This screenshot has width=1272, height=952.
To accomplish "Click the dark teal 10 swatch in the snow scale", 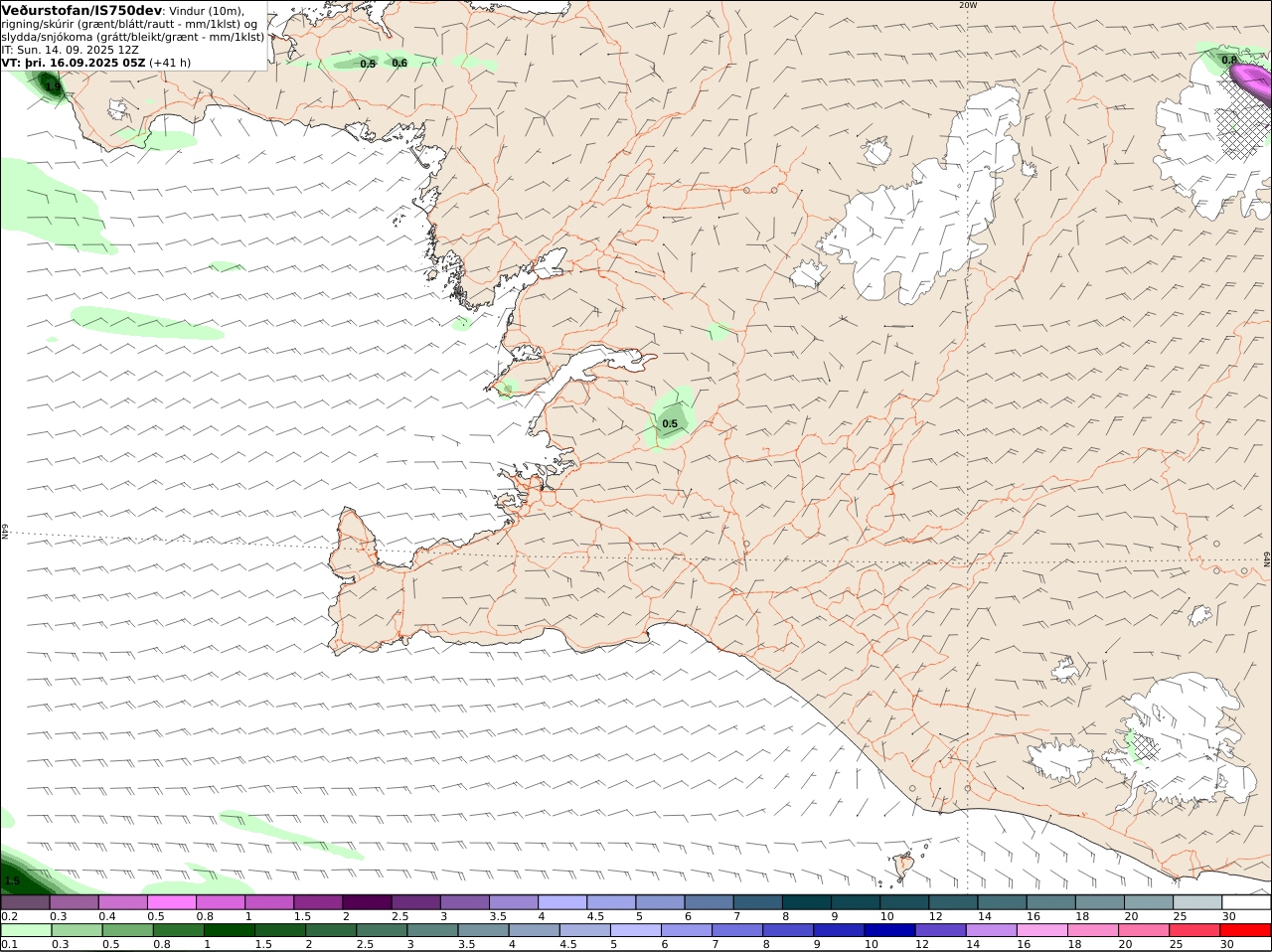I will [904, 901].
